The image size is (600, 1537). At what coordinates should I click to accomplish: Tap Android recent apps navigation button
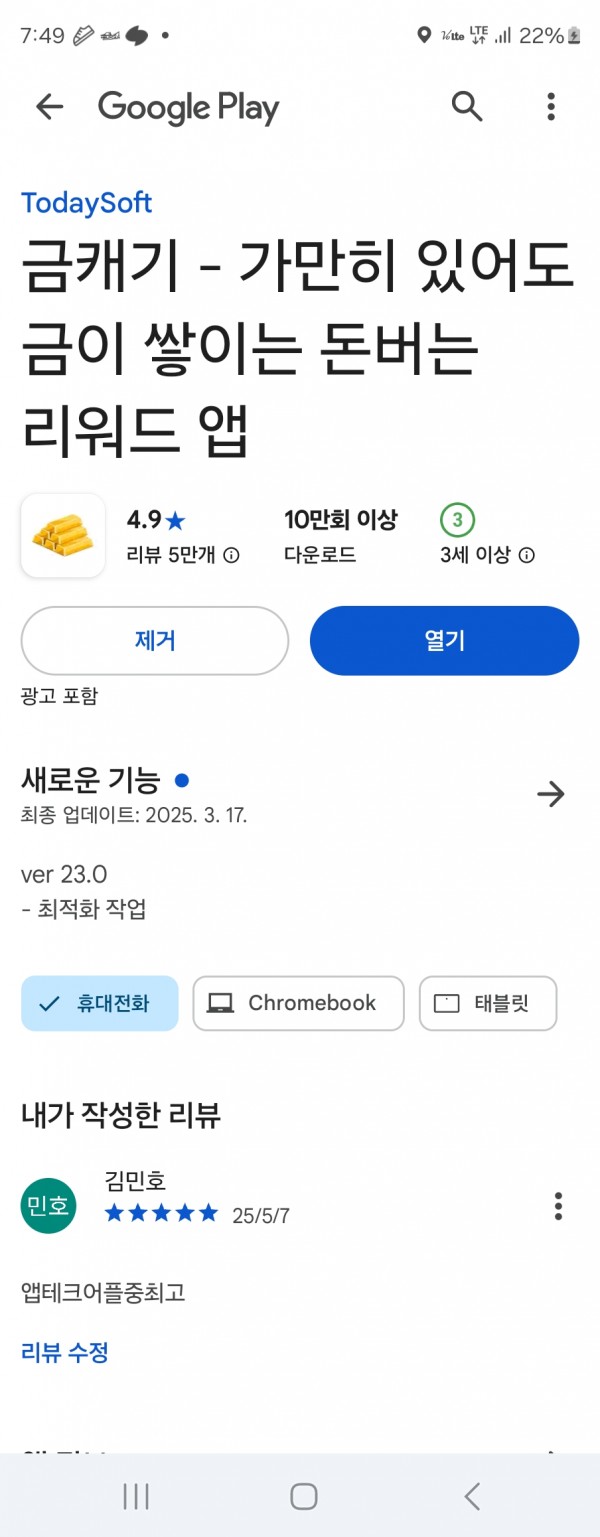[136, 1496]
